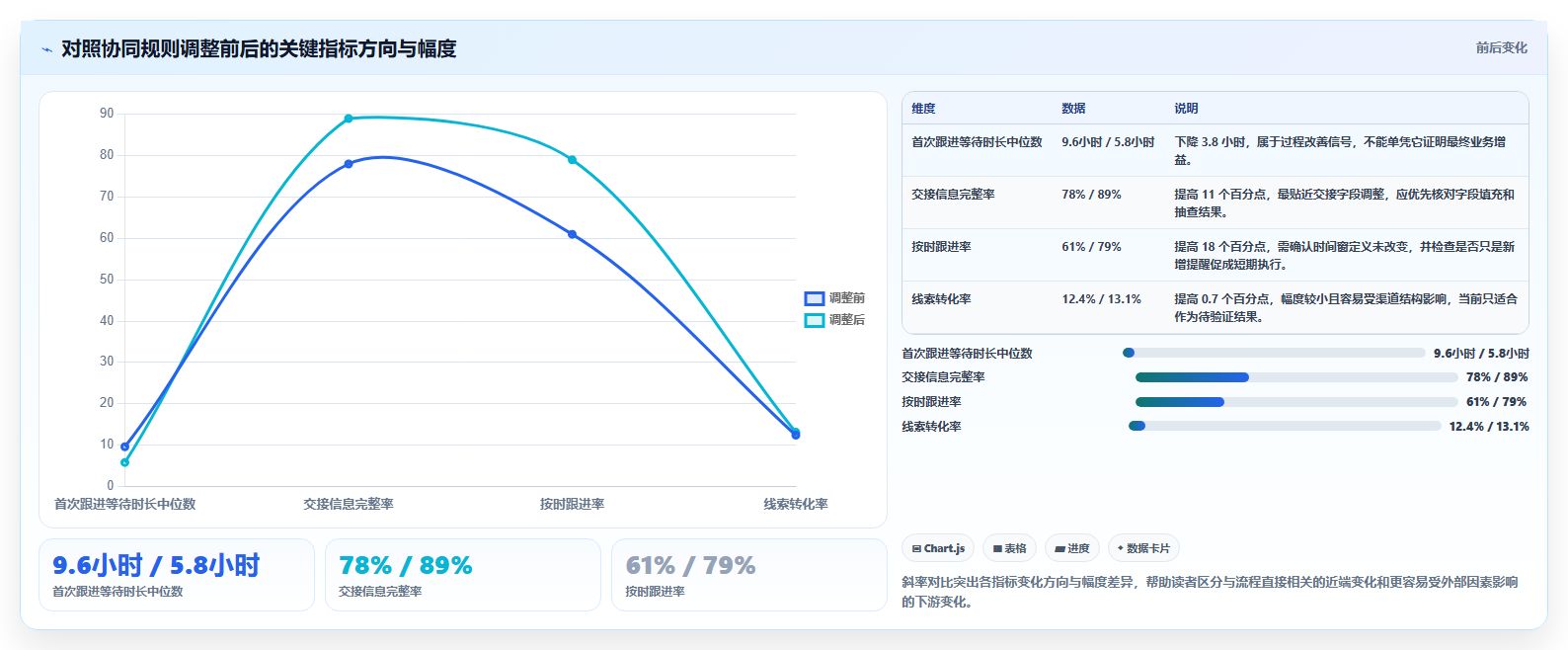This screenshot has height=650, width=1568.
Task: Toggle the 调整前 legend series
Action: click(834, 298)
